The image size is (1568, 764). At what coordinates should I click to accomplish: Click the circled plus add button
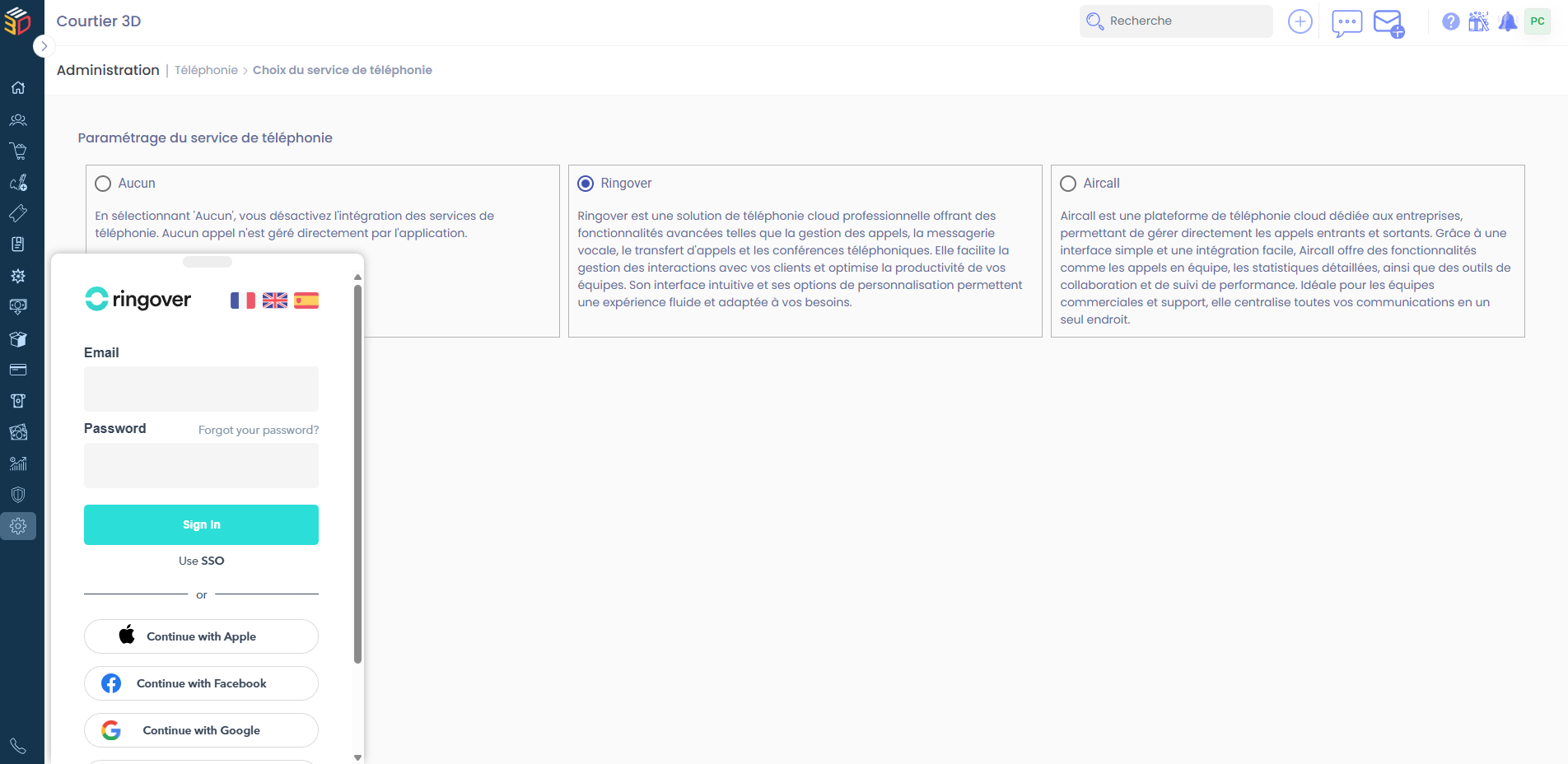(x=1300, y=21)
